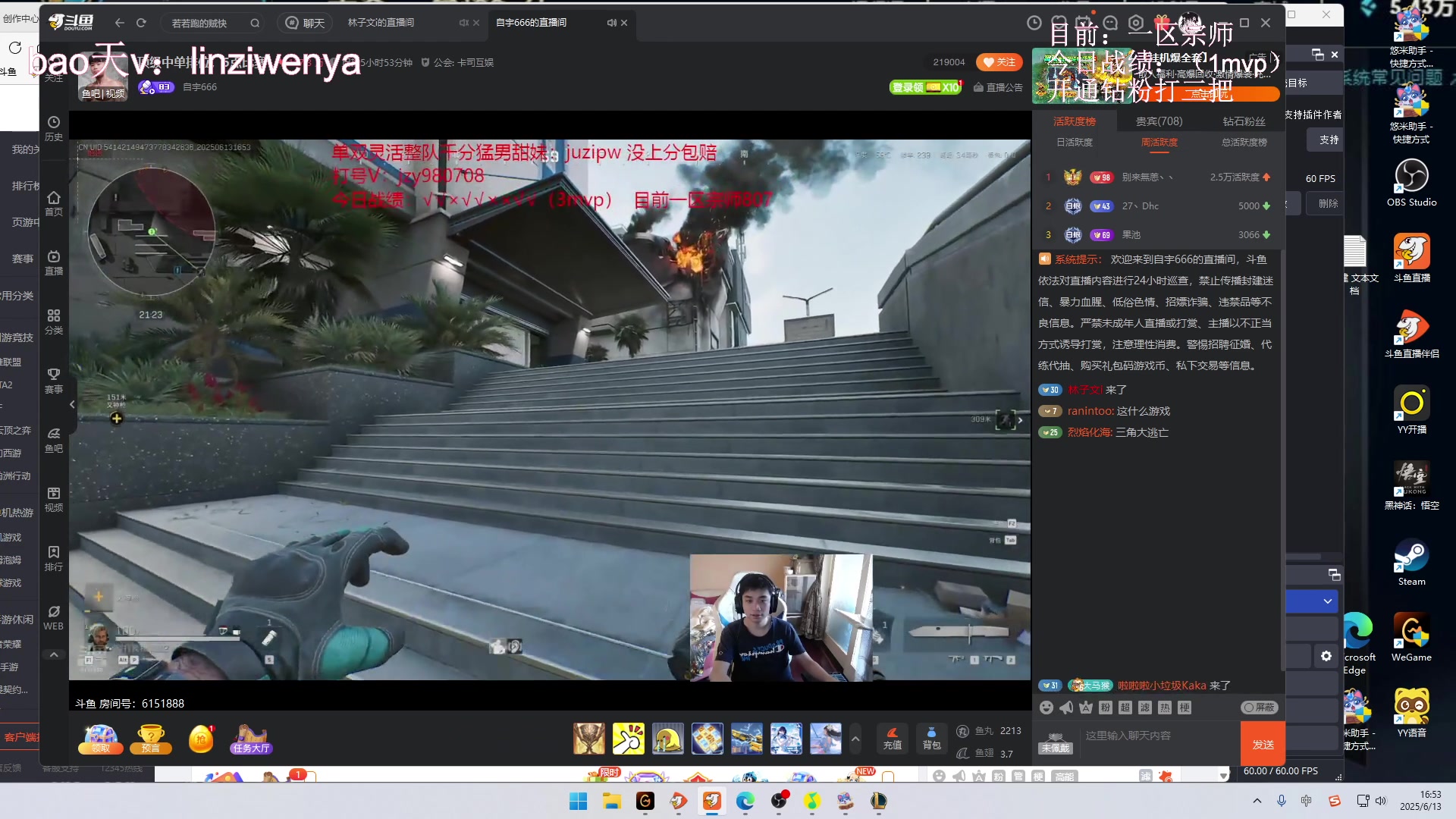Open the 排行 ranking sidebar icon
This screenshot has height=819, width=1456.
click(53, 558)
